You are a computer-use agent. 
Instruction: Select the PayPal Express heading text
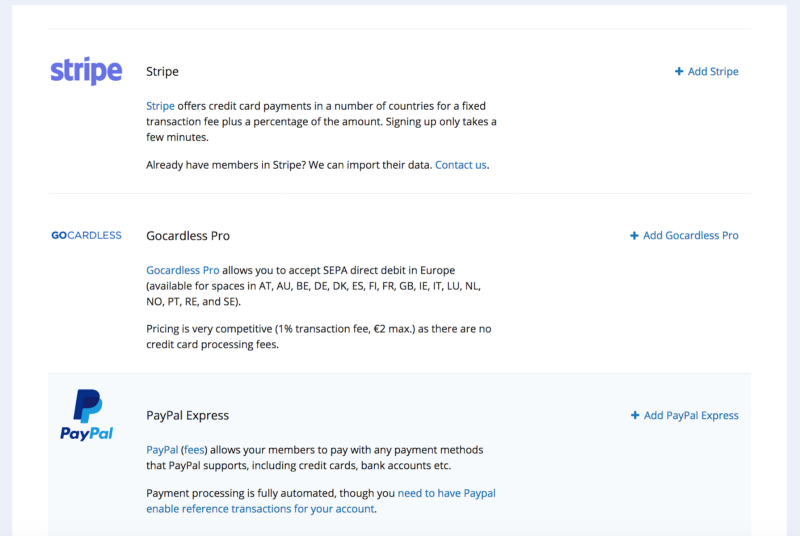pyautogui.click(x=187, y=416)
